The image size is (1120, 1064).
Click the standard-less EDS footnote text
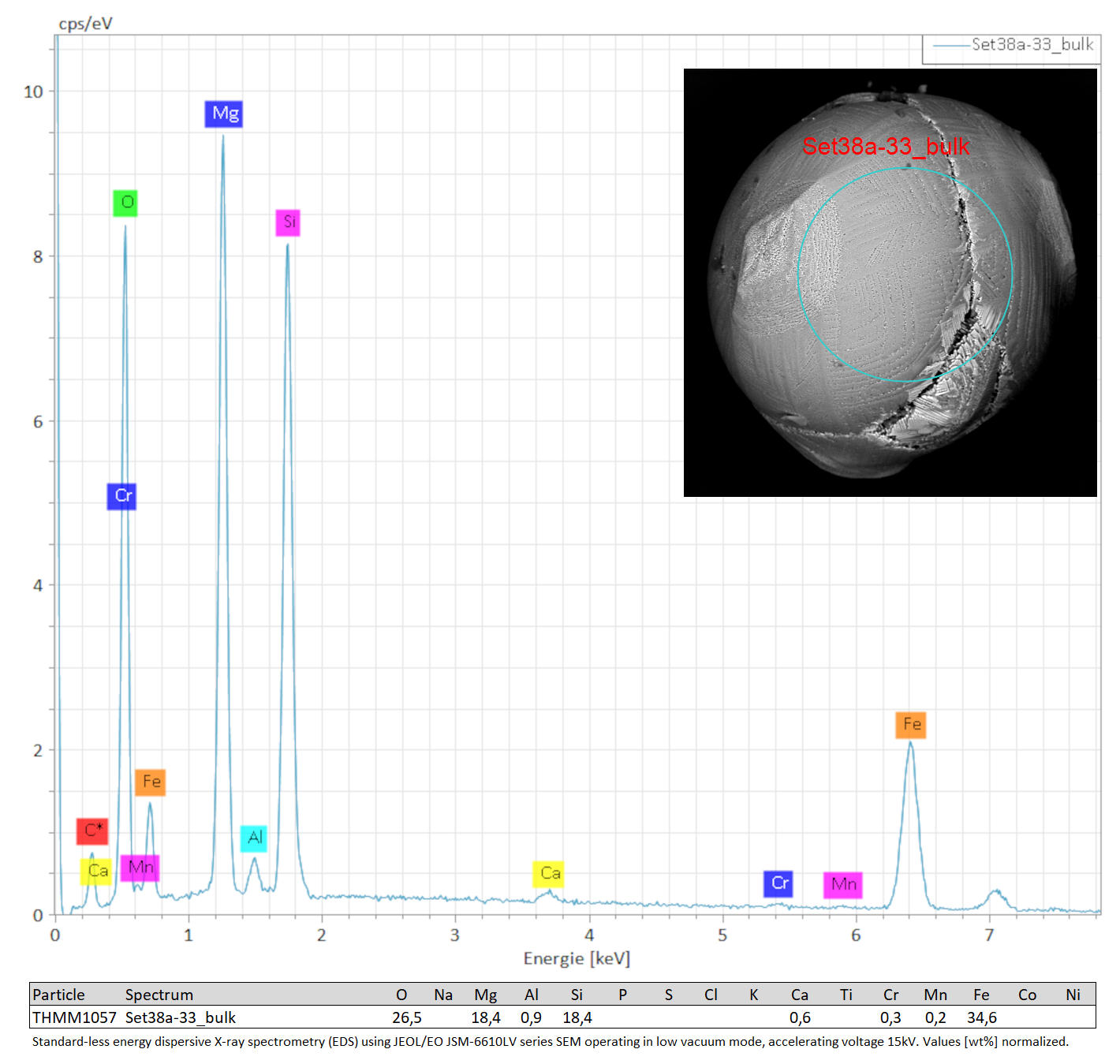coord(551,1041)
